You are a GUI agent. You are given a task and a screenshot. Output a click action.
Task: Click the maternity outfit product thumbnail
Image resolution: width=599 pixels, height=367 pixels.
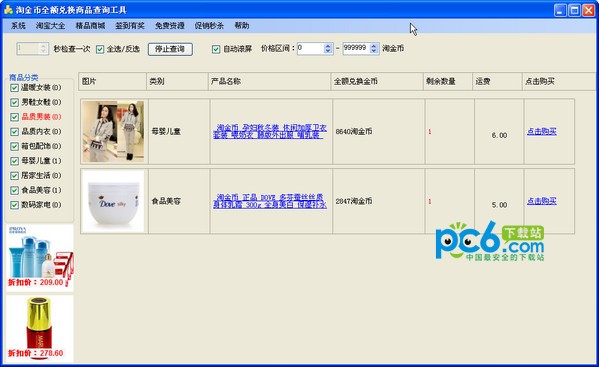pos(113,131)
